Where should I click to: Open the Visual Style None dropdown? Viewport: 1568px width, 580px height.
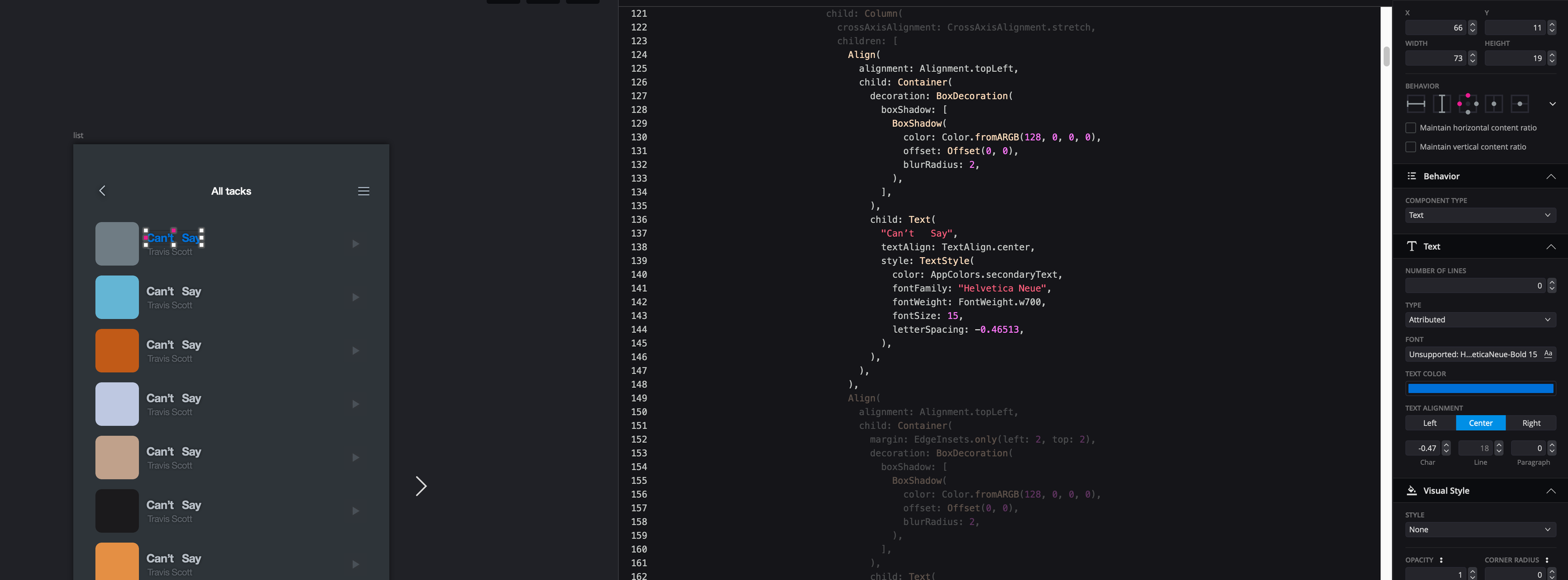pos(1479,530)
